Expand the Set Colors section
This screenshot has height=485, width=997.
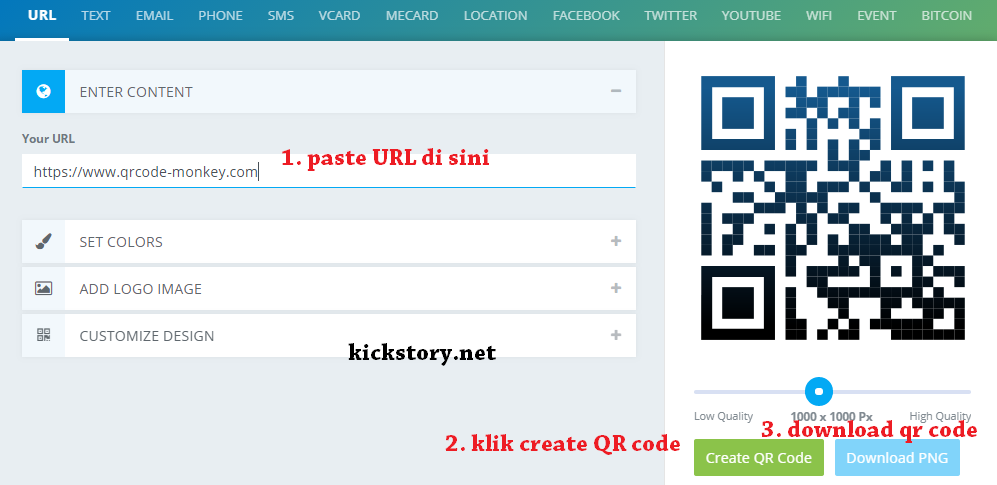point(615,241)
